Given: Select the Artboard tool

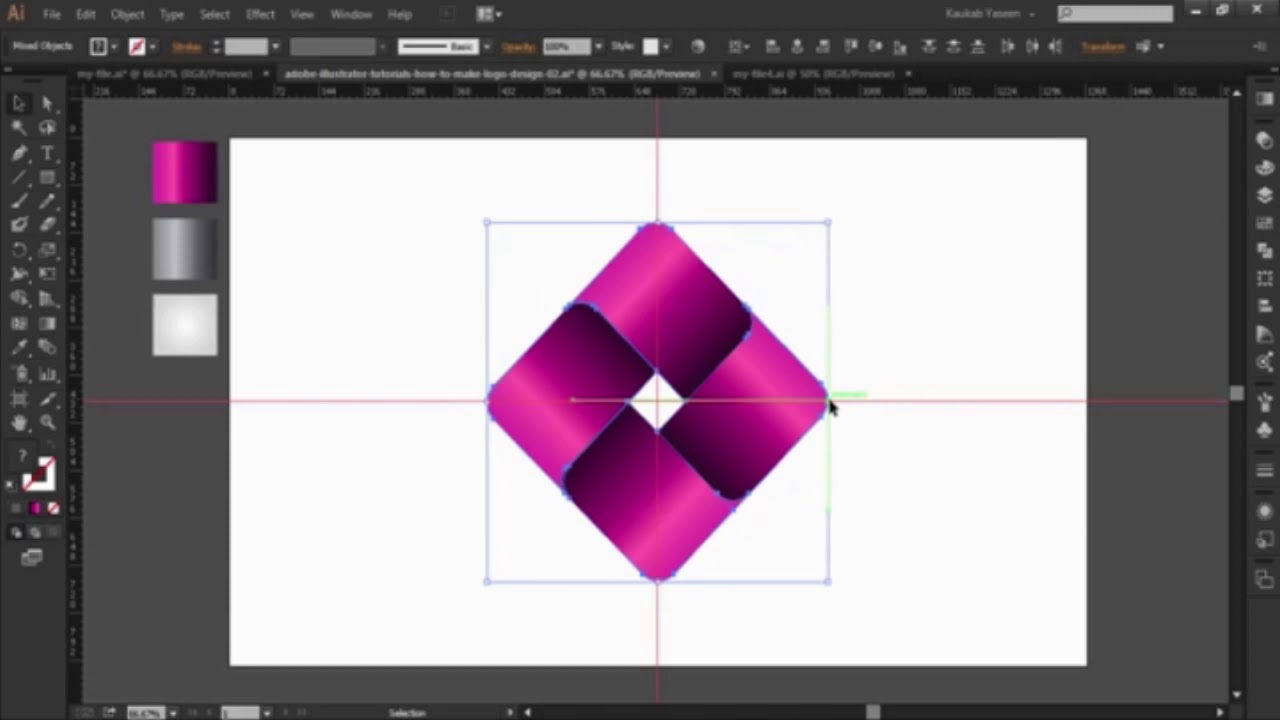Looking at the screenshot, I should tap(19, 399).
